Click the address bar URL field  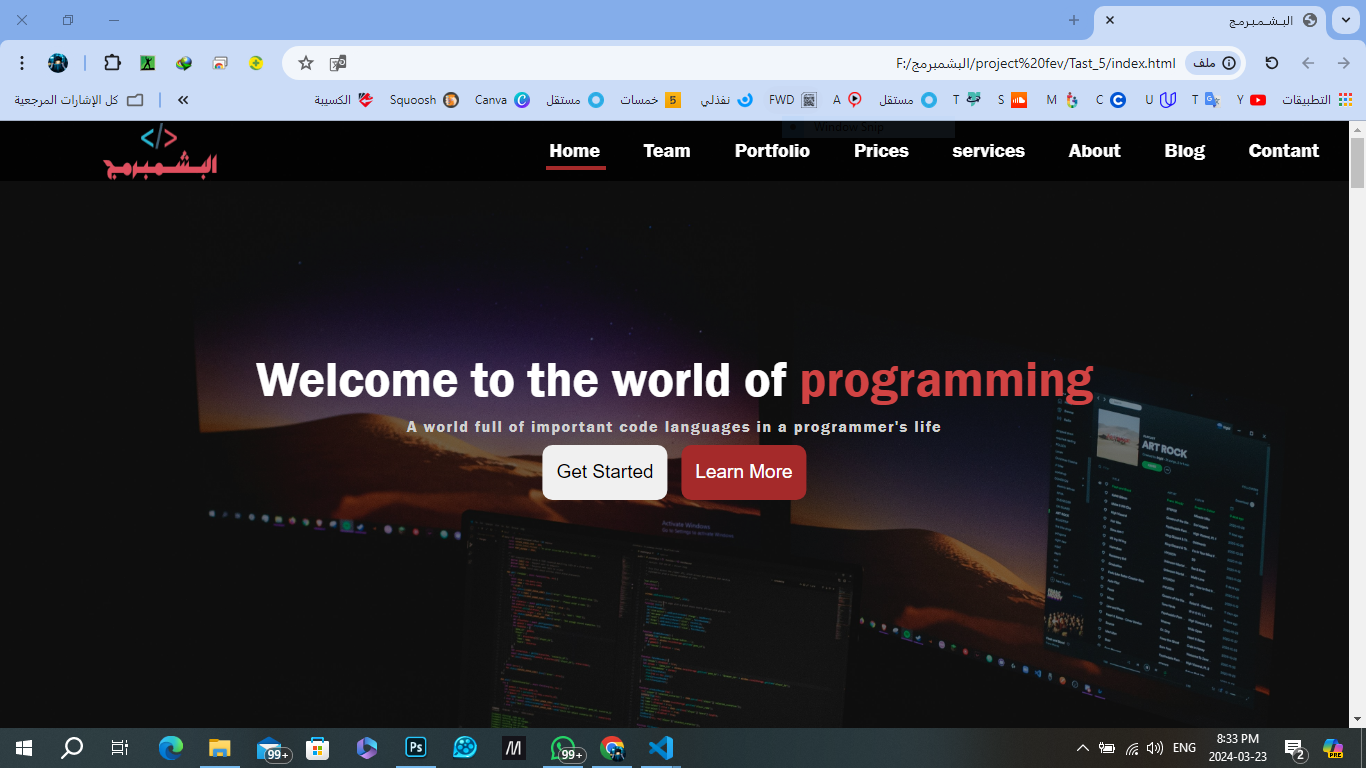760,63
